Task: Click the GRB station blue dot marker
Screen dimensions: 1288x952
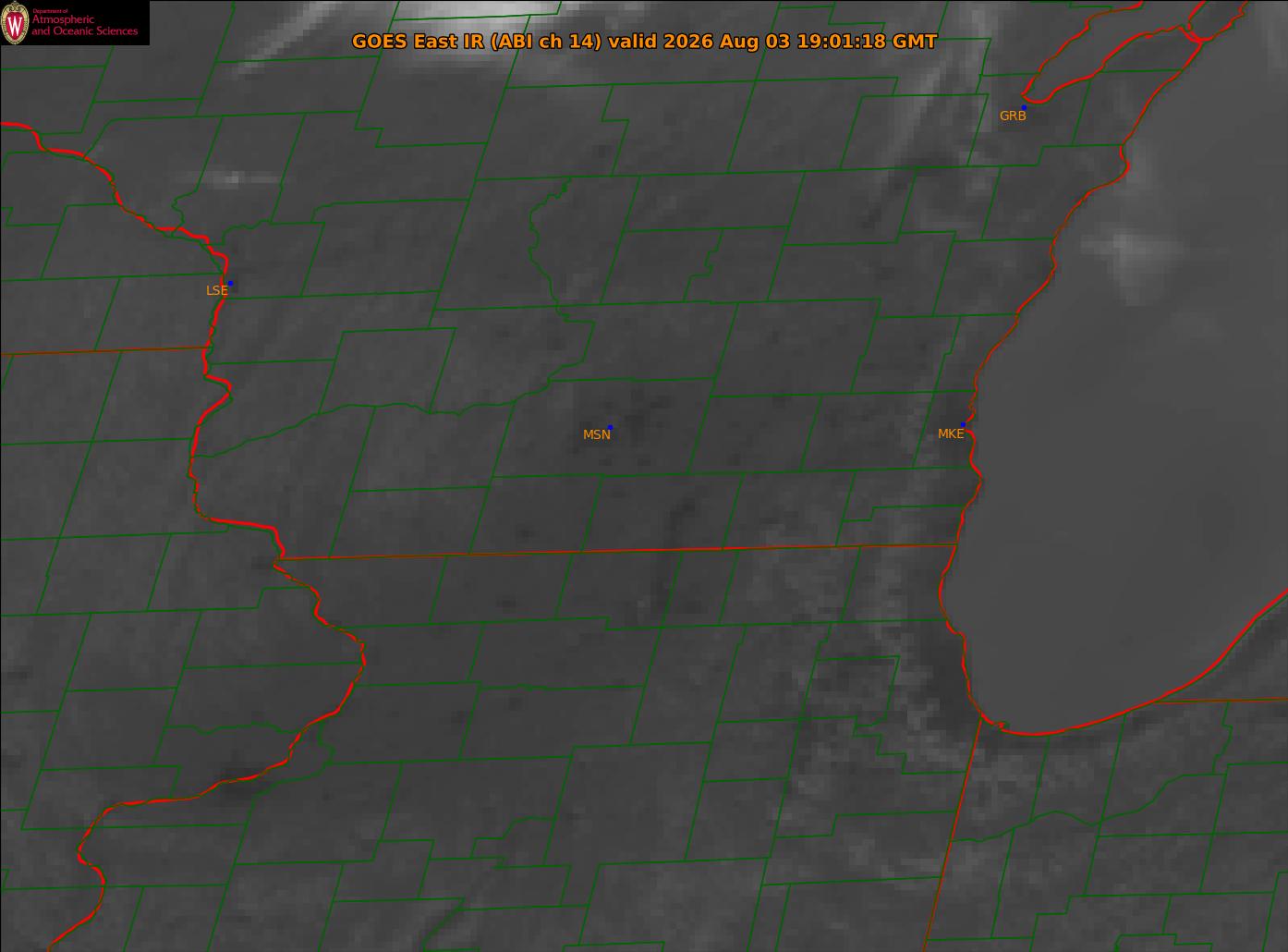Action: coord(1024,107)
